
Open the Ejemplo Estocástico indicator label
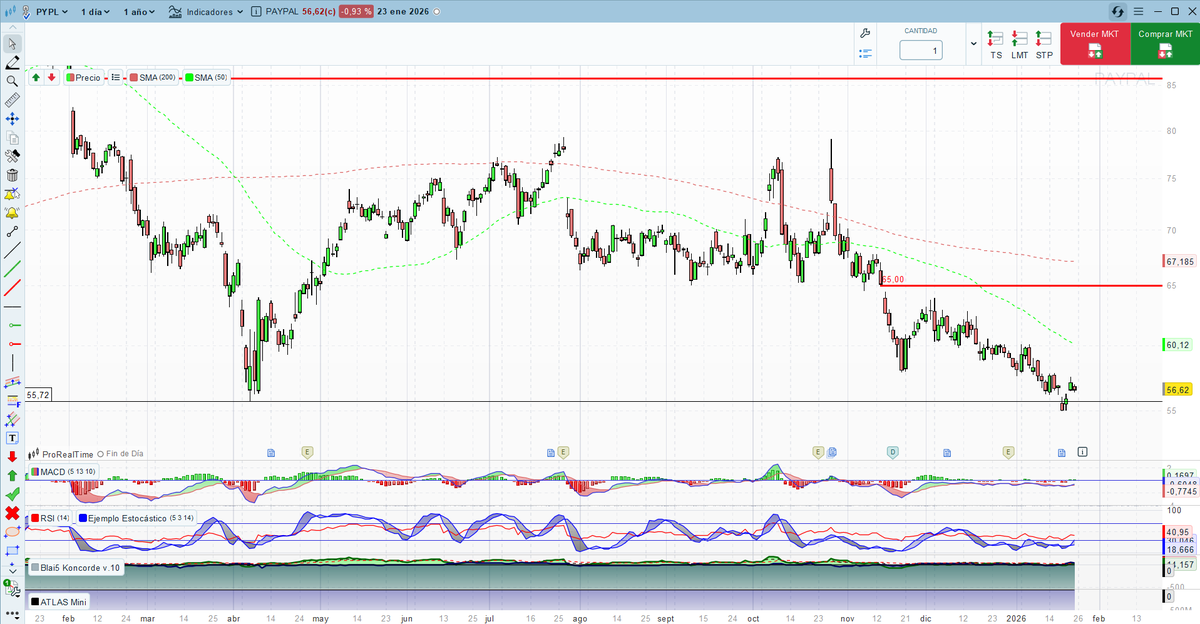[x=136, y=518]
